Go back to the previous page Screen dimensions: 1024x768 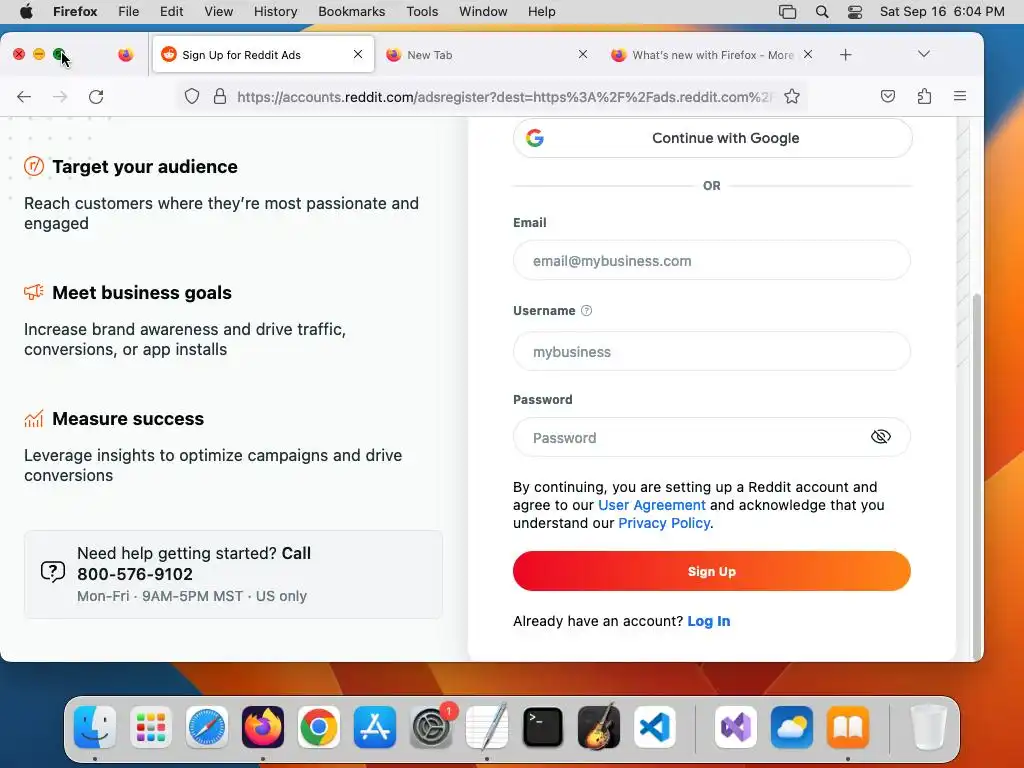(24, 97)
